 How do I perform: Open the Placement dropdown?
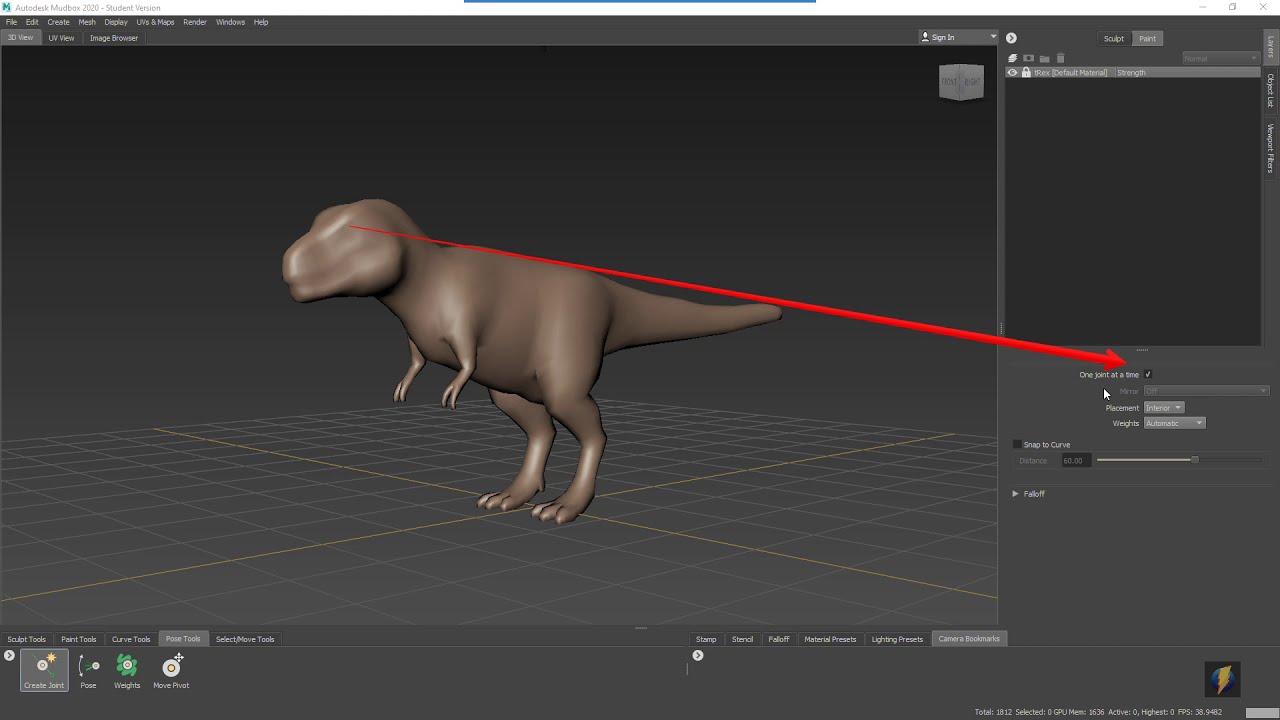(x=1164, y=408)
